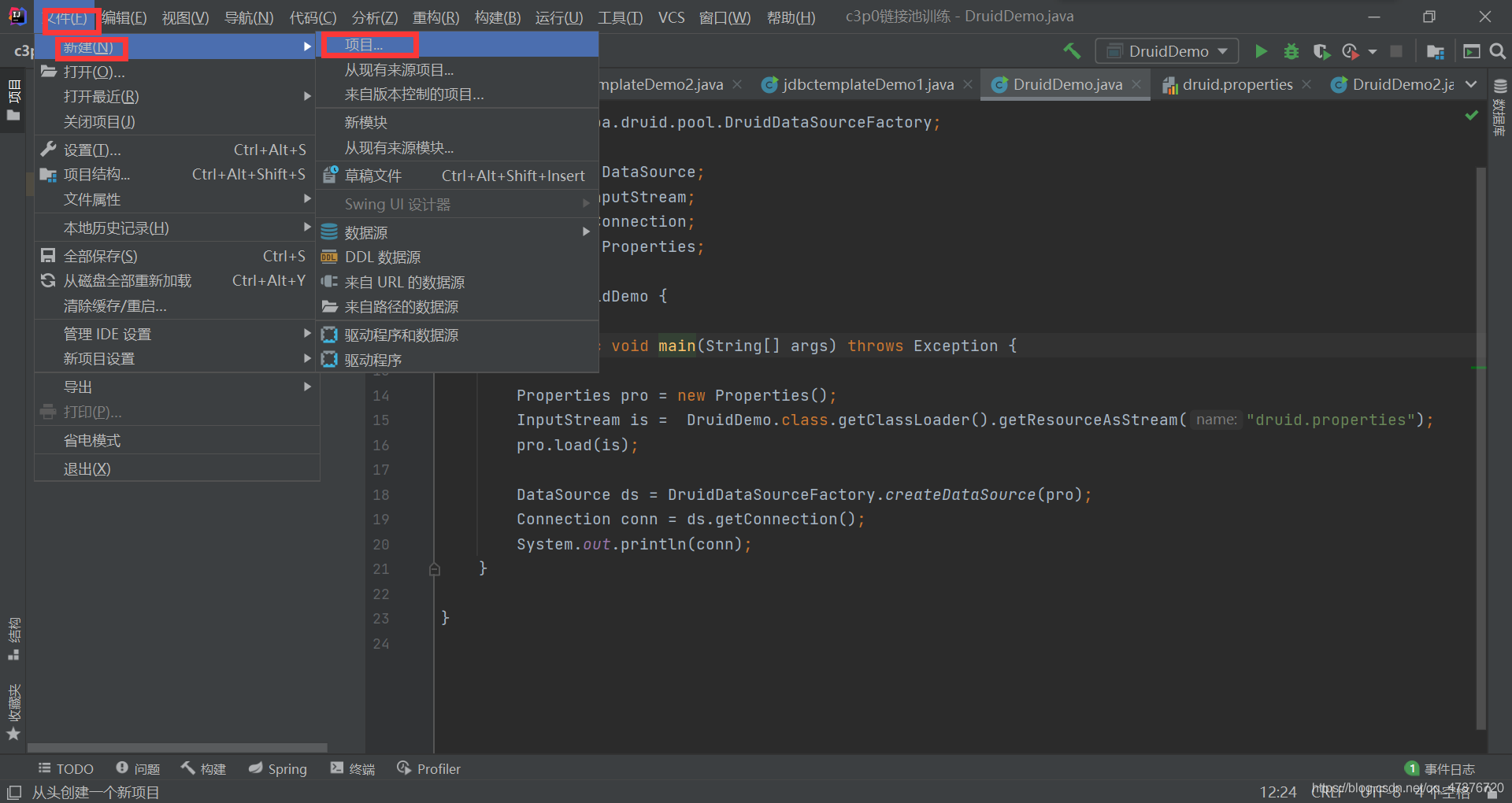Click the profiler run icon in toolbar
The image size is (1512, 803).
point(1351,51)
